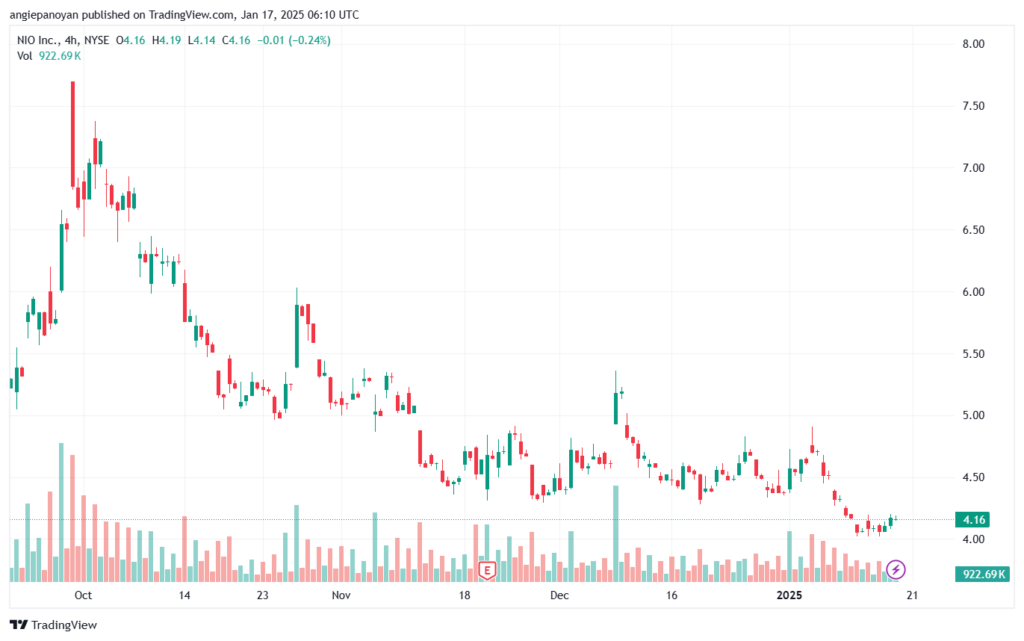The image size is (1024, 641).
Task: Click the current price label 4.16
Action: point(972,520)
